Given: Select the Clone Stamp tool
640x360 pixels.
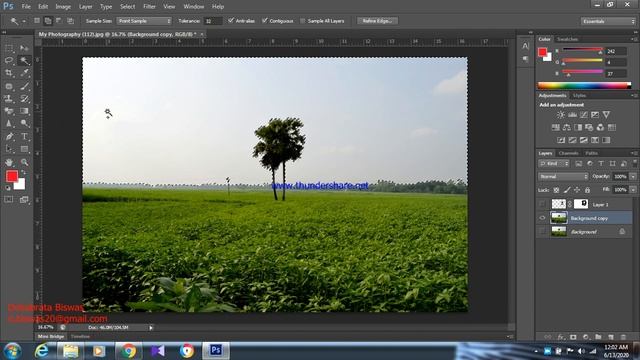Looking at the screenshot, I should point(9,98).
